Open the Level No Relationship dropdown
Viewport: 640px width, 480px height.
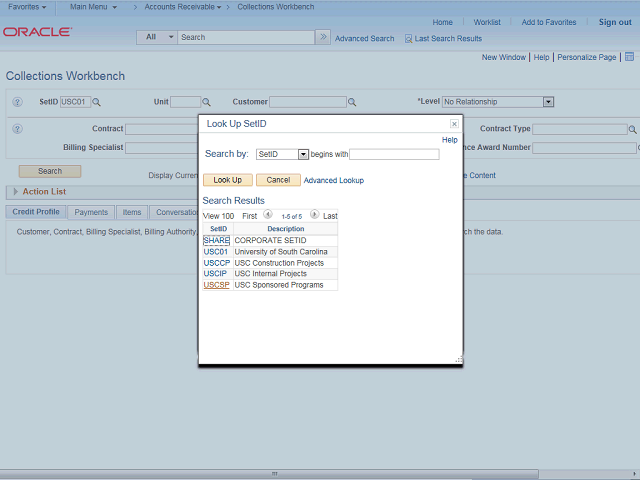point(548,102)
